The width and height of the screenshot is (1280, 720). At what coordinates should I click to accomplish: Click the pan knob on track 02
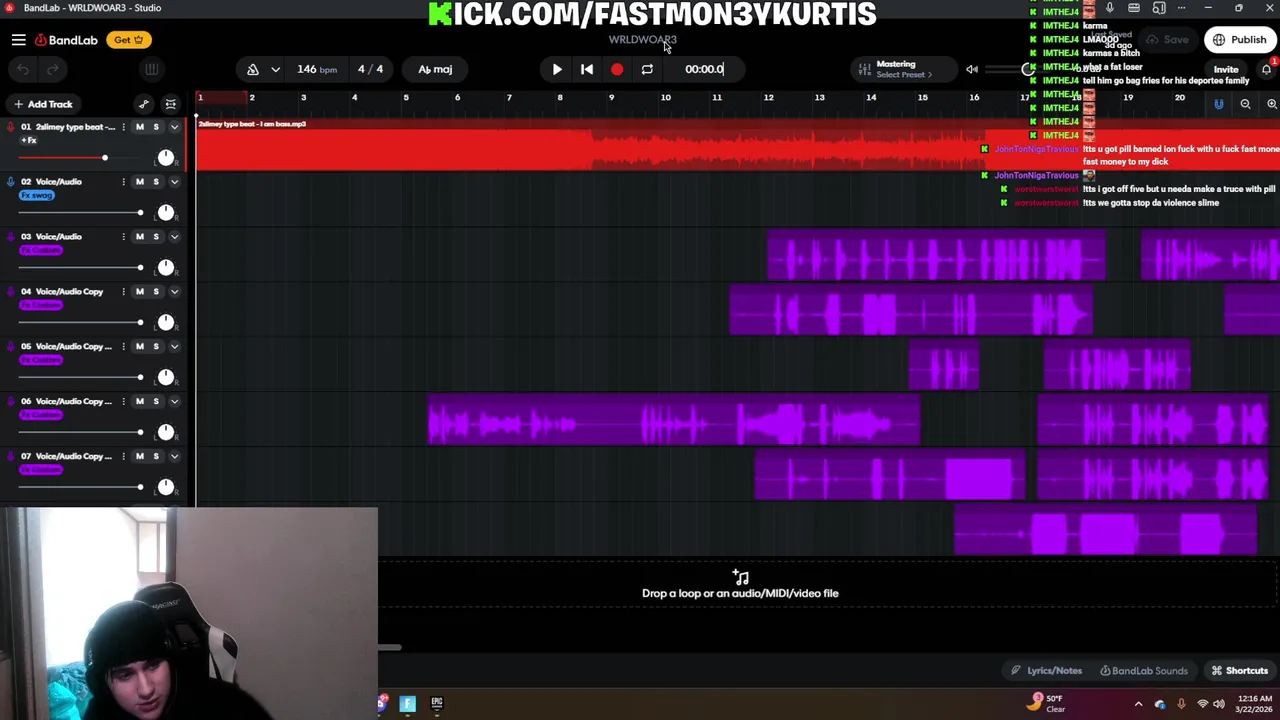pyautogui.click(x=166, y=213)
